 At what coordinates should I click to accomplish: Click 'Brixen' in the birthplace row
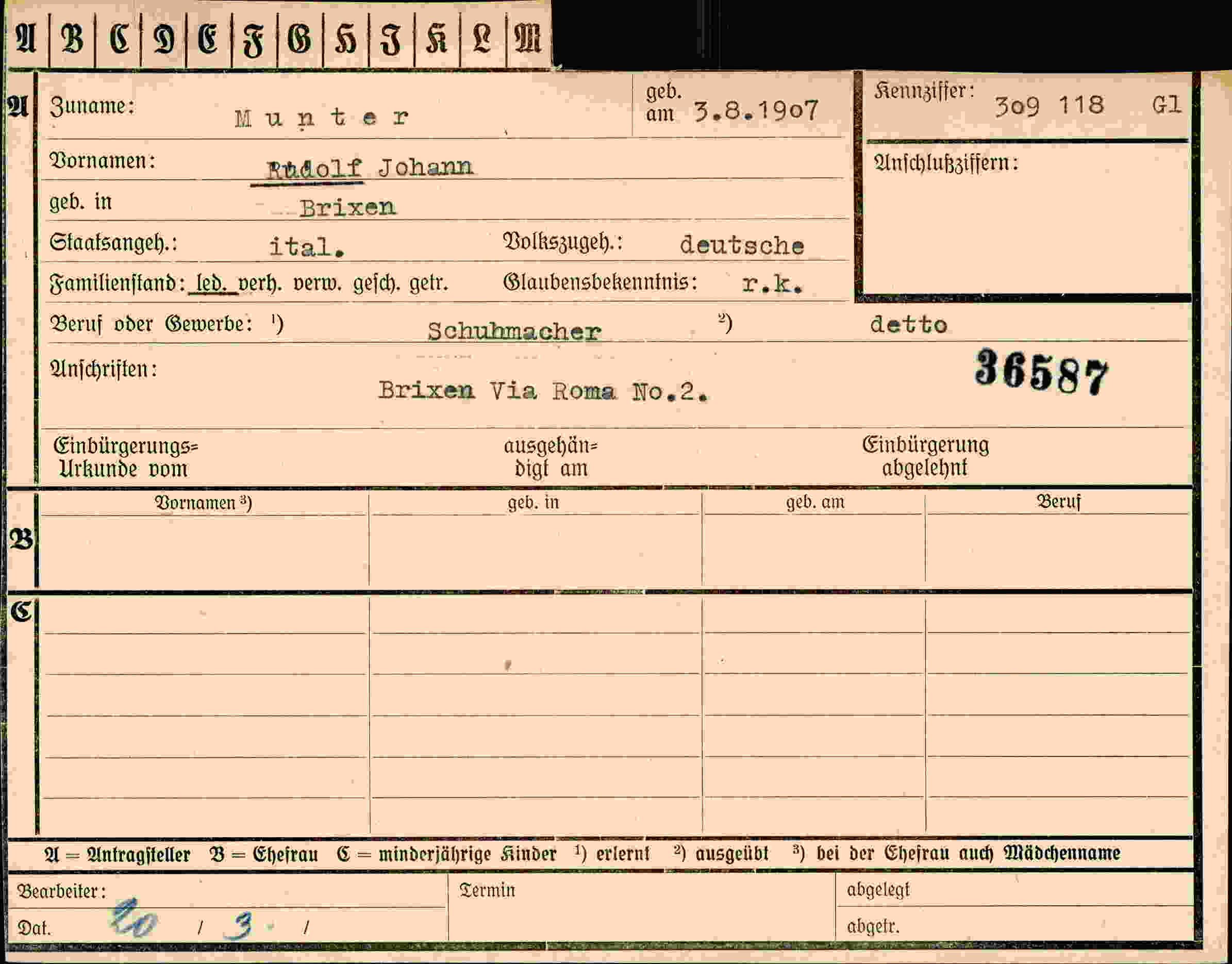tap(347, 208)
